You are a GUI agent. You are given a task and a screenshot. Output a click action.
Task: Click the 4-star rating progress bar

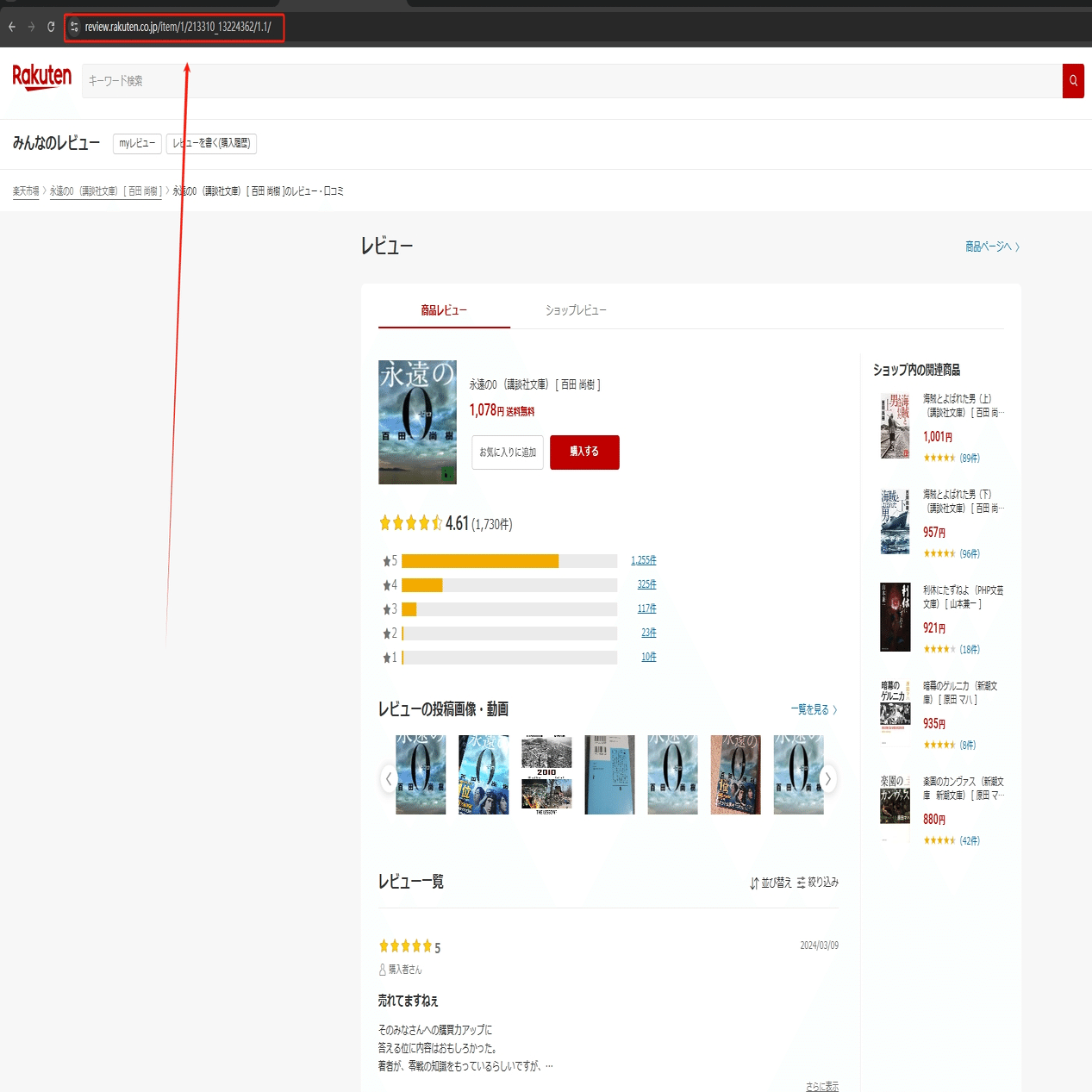click(x=509, y=585)
